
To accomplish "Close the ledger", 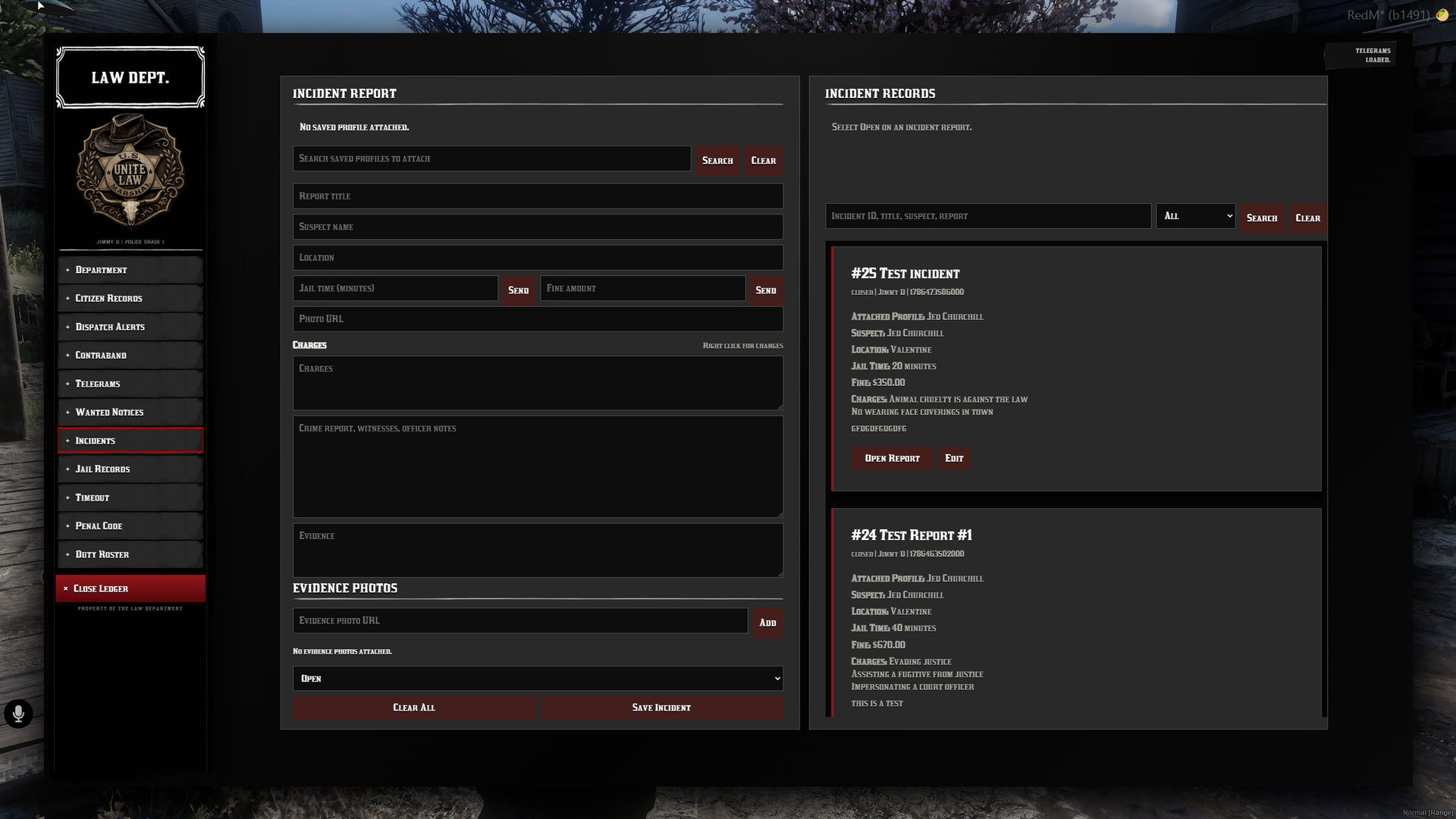I will [130, 588].
